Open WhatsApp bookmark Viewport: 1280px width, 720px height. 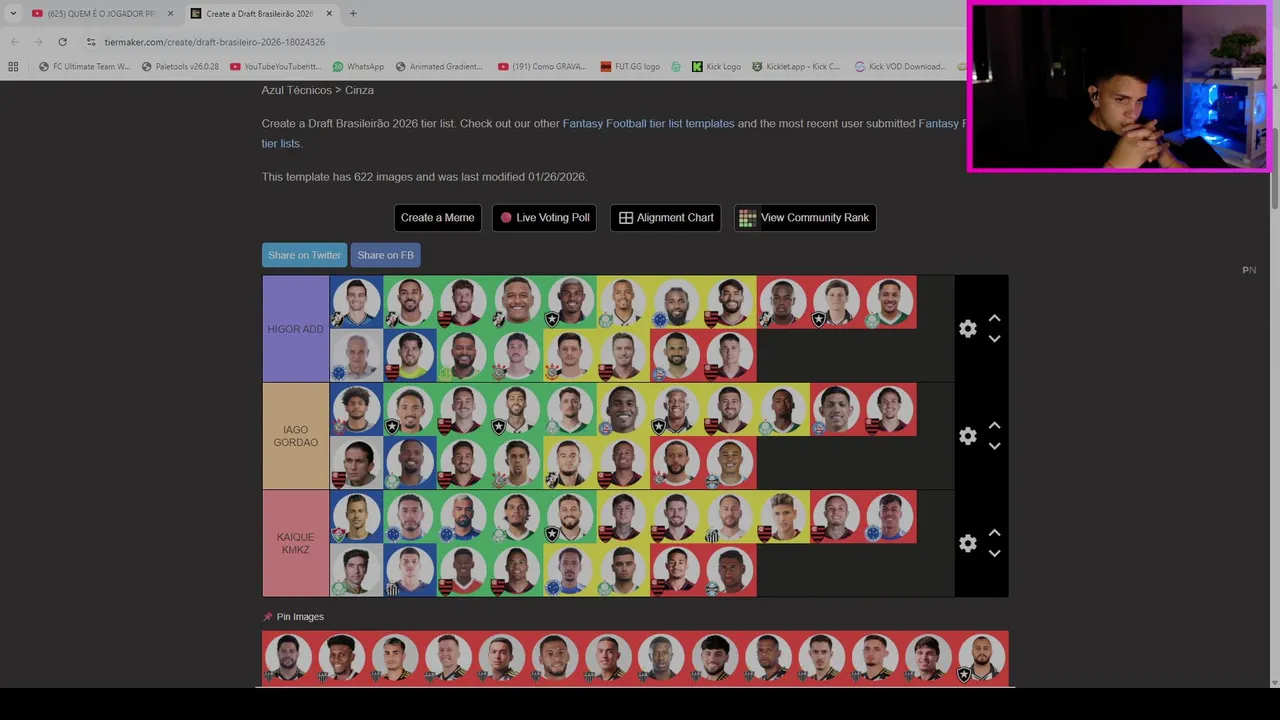tap(358, 67)
